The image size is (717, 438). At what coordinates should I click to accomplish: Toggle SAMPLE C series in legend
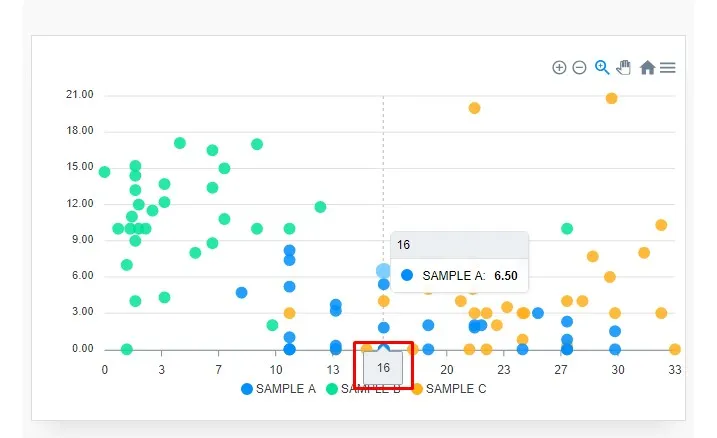tap(455, 389)
